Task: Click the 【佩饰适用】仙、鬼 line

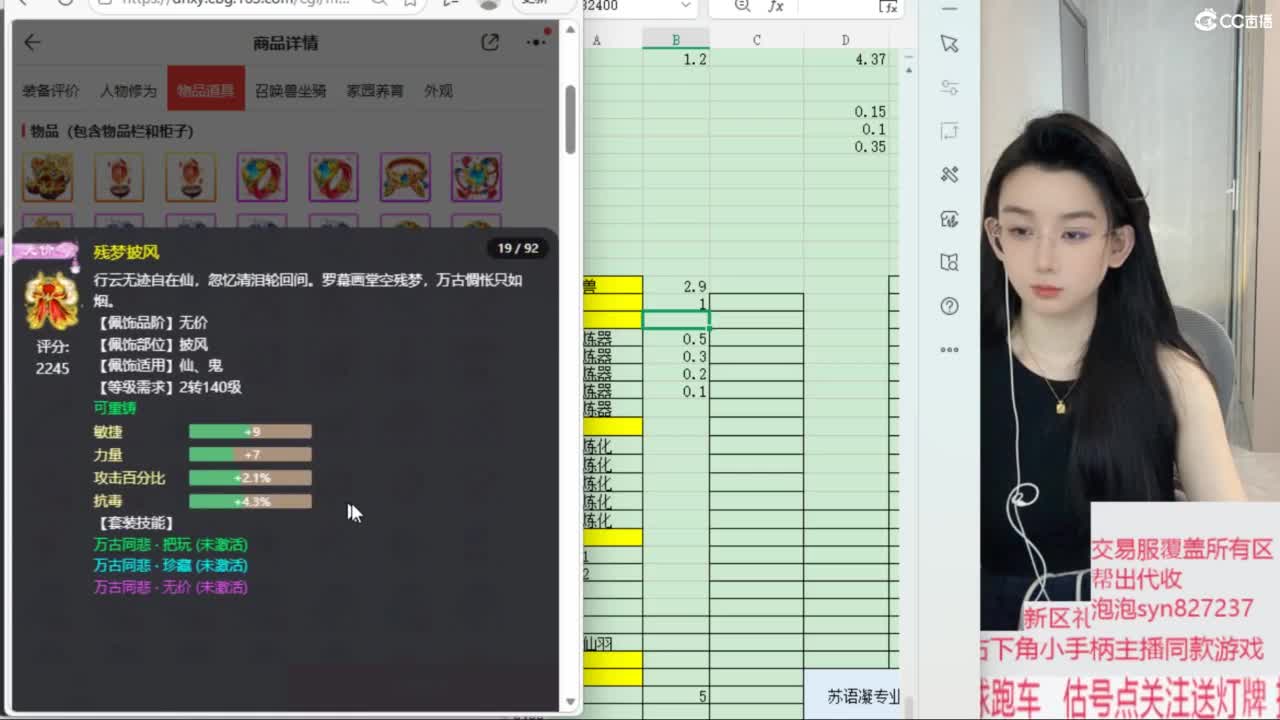Action: point(158,366)
